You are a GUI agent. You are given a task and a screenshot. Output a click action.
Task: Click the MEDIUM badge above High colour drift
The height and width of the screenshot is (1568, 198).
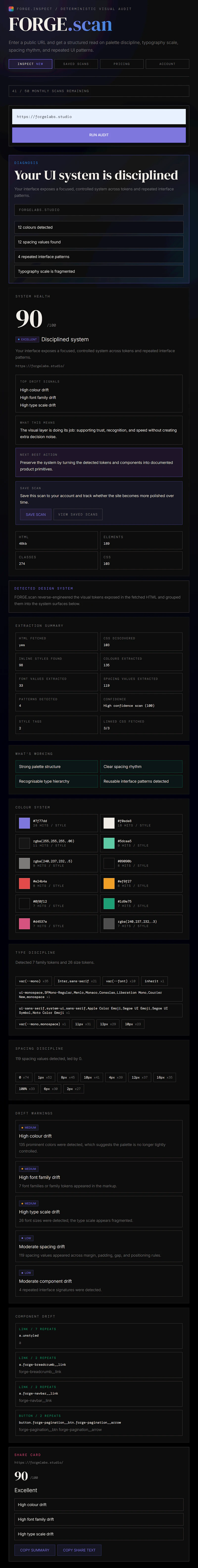[29, 1127]
